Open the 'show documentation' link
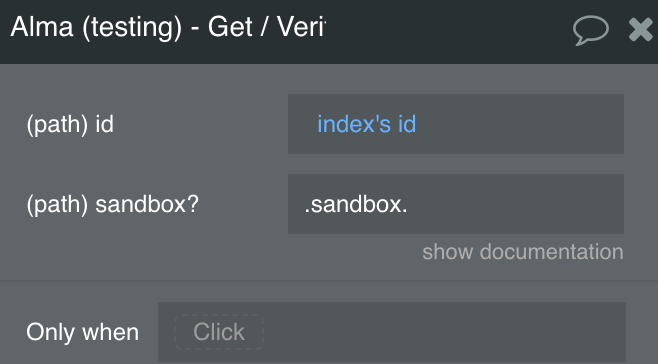 click(523, 252)
